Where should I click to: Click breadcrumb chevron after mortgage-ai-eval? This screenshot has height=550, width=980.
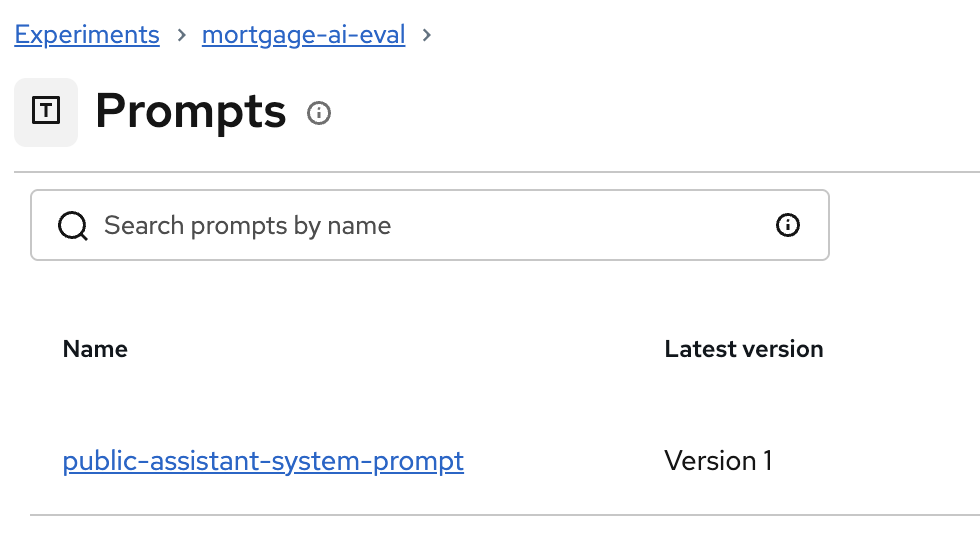tap(427, 35)
